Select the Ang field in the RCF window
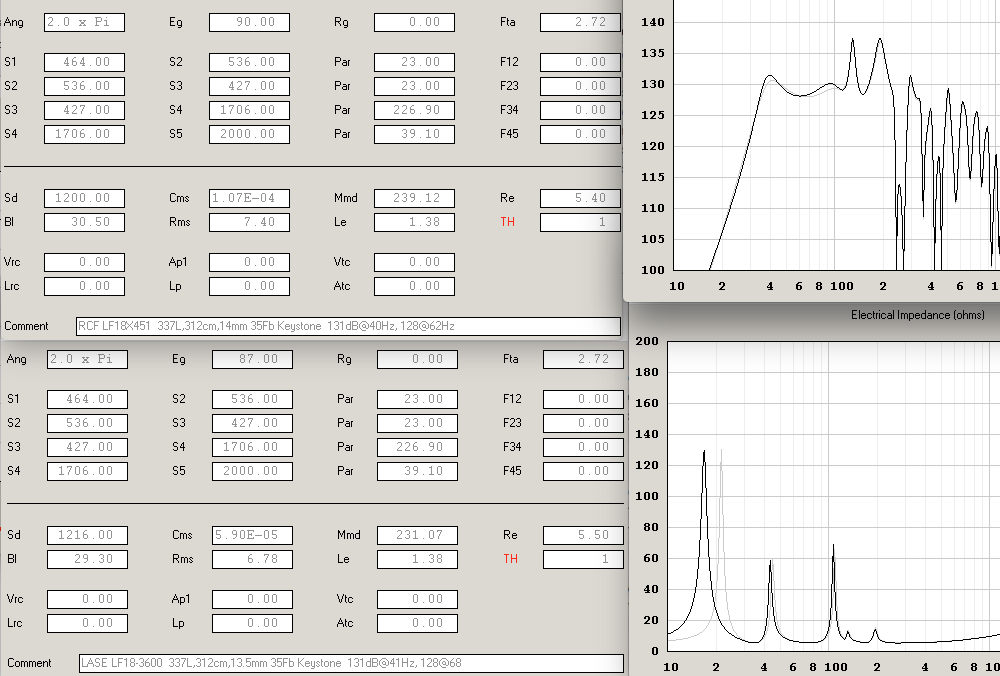Viewport: 1000px width, 676px height. pos(84,22)
